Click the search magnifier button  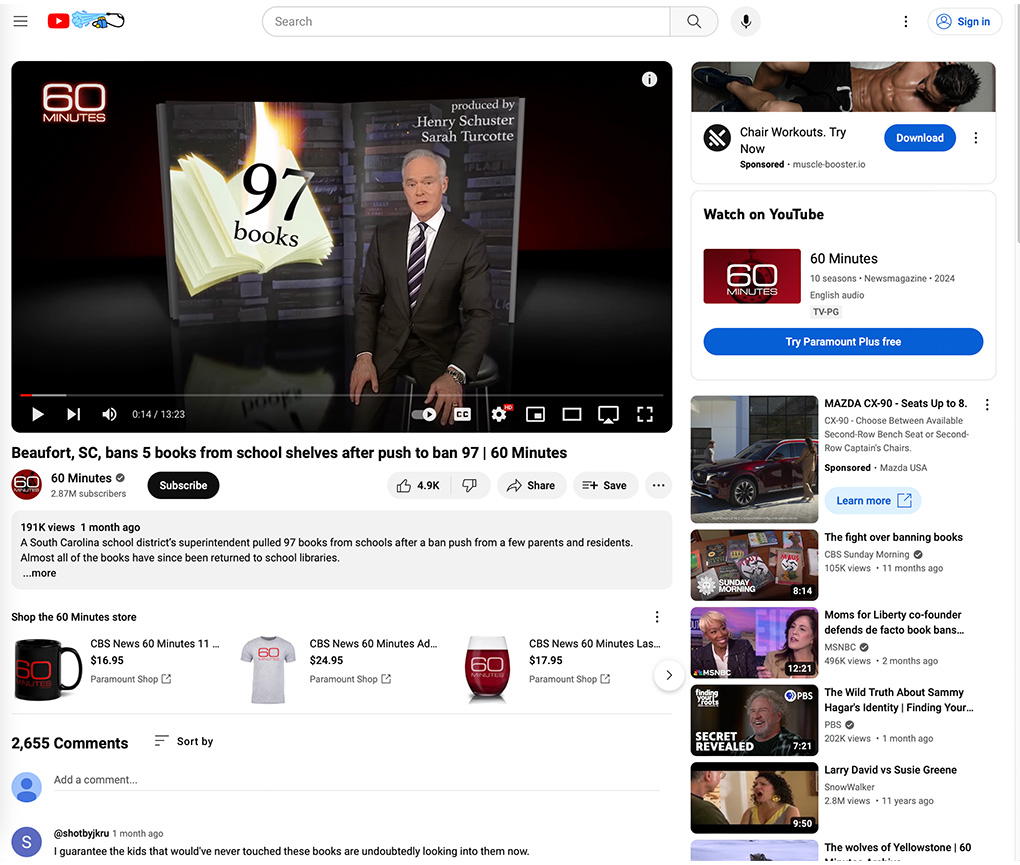pyautogui.click(x=694, y=21)
